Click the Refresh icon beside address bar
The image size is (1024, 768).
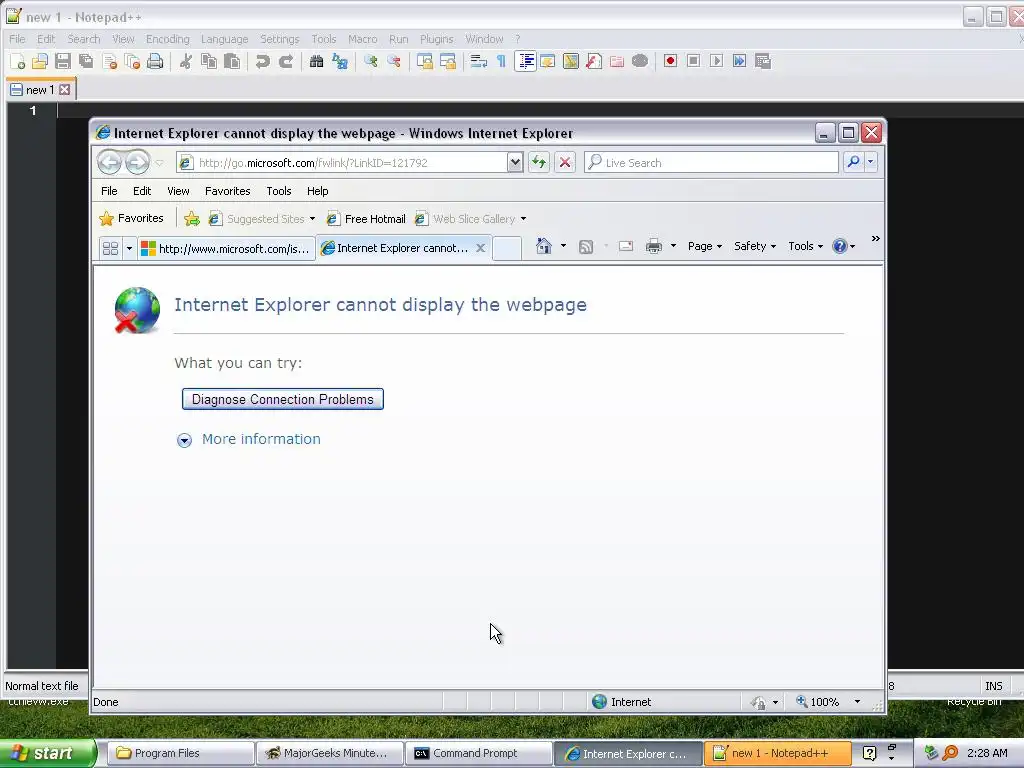[x=539, y=162]
